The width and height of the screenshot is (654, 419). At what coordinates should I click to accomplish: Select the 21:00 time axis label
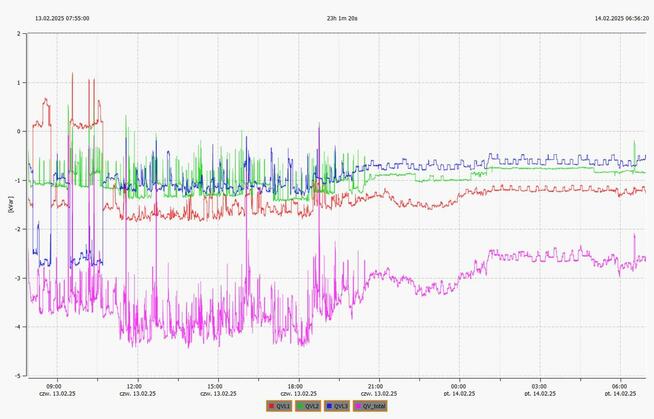coord(377,386)
